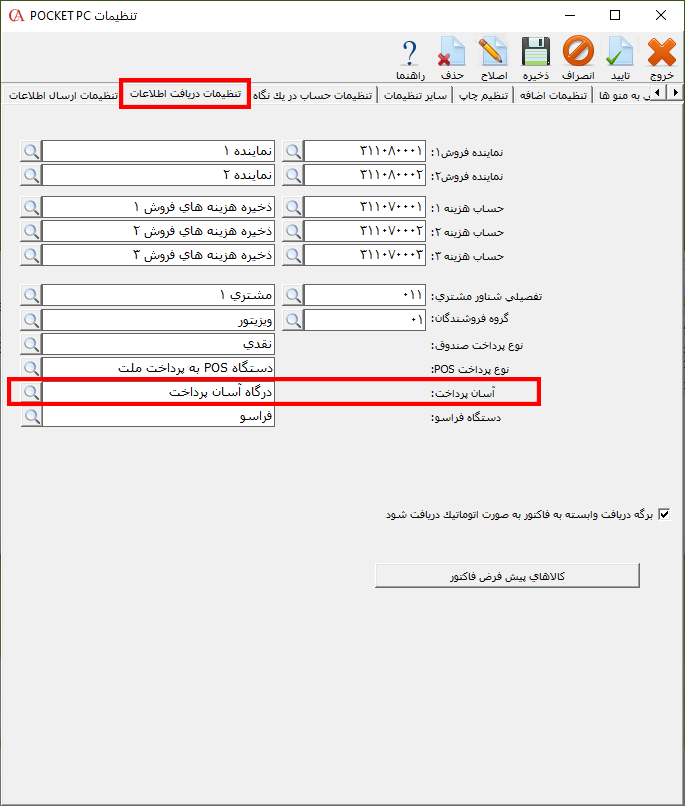Click the ذخیره (Save) floppy disk icon
The height and width of the screenshot is (806, 685).
pyautogui.click(x=537, y=56)
